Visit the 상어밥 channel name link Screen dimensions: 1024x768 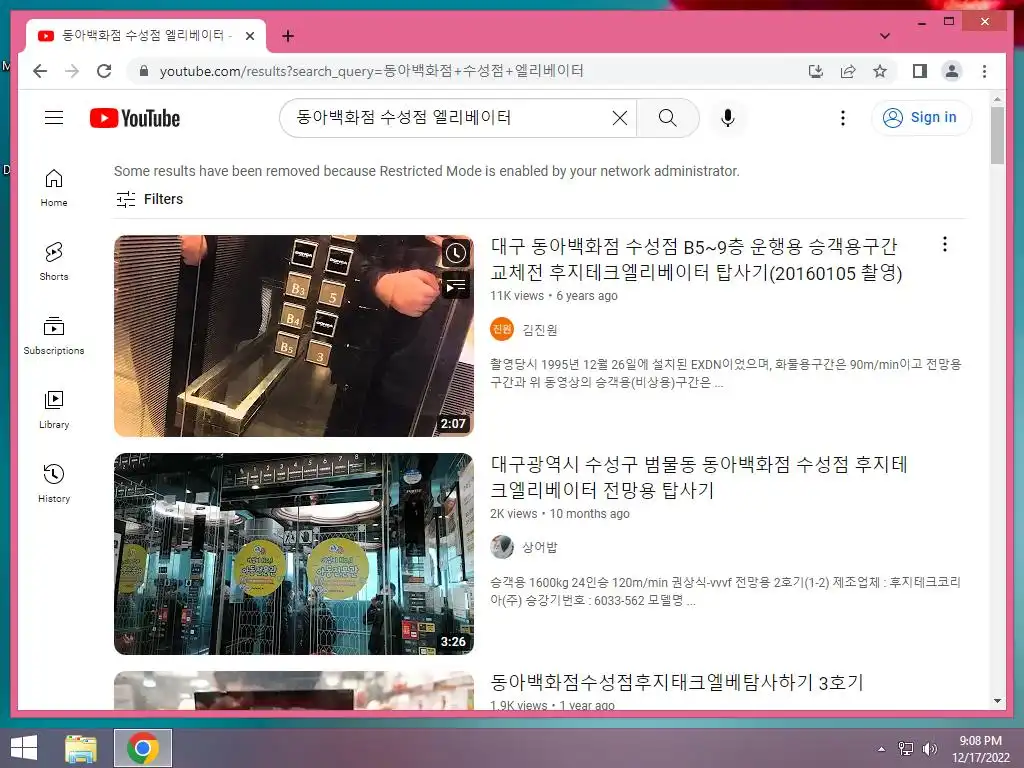click(539, 547)
